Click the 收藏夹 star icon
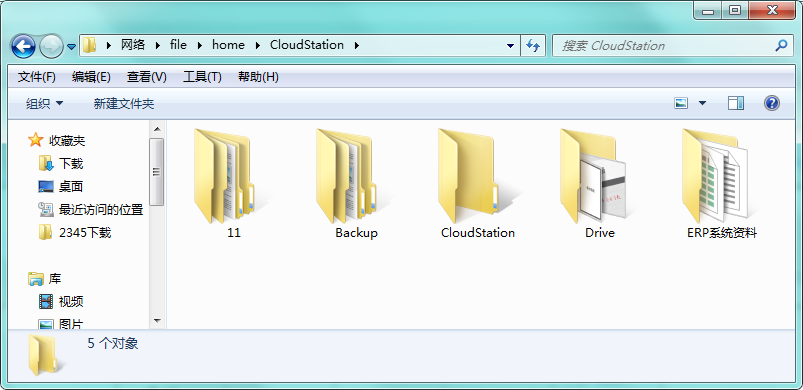 pyautogui.click(x=35, y=140)
